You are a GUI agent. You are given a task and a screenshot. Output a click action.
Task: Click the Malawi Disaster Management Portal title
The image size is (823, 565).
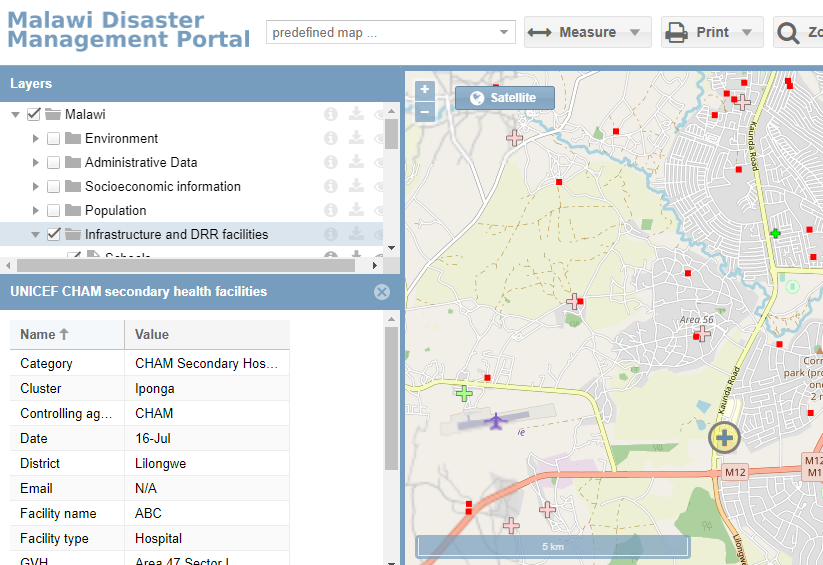129,30
